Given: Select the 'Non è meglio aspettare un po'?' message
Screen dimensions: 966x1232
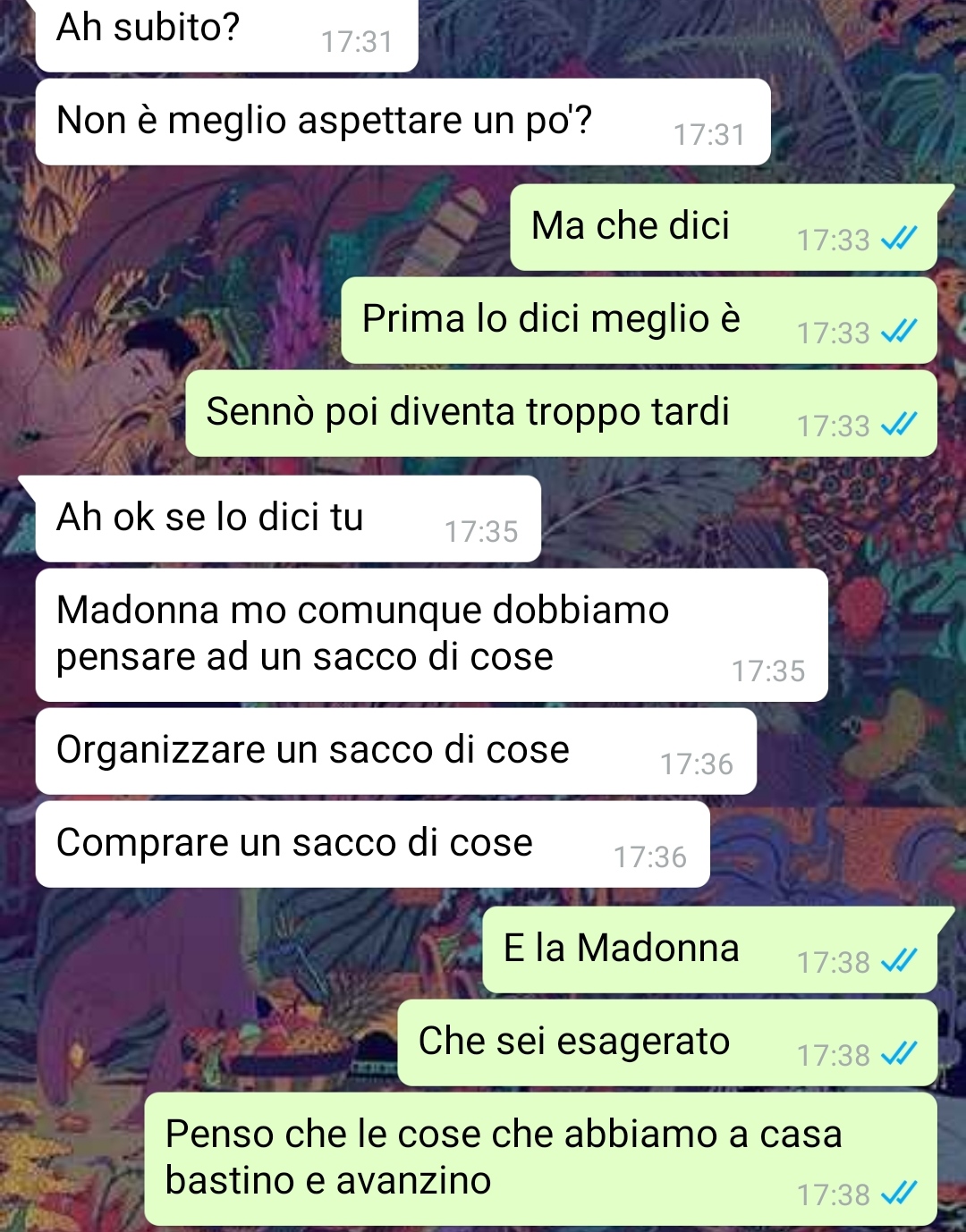Looking at the screenshot, I should [x=402, y=122].
